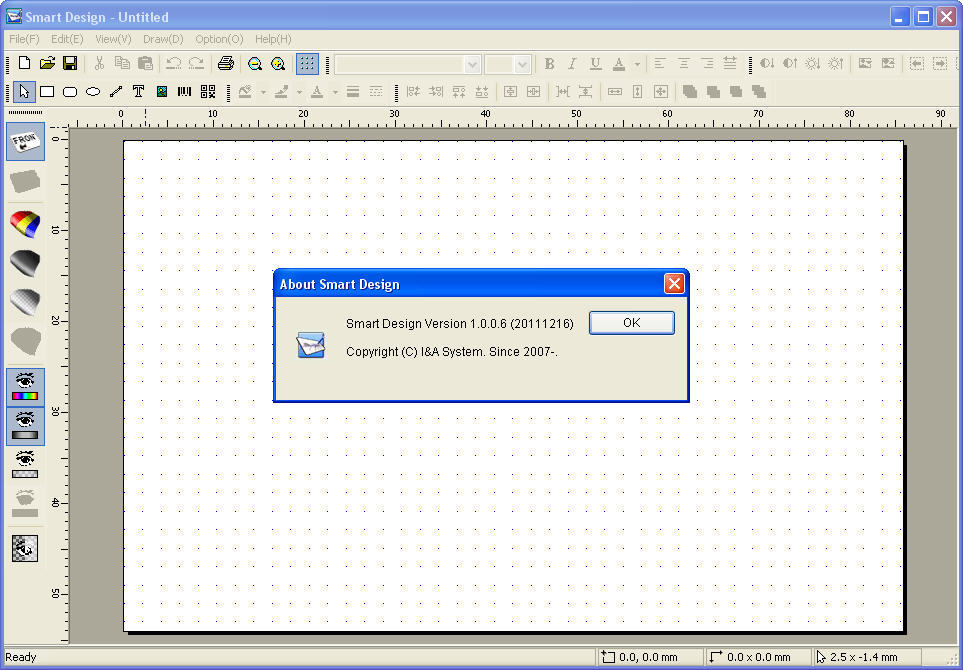
Task: Select the Rectangle drawing tool
Action: 47,92
